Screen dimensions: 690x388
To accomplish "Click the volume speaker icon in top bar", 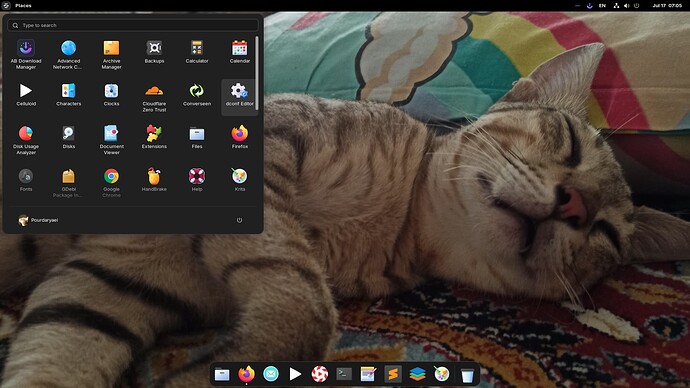I will point(626,6).
